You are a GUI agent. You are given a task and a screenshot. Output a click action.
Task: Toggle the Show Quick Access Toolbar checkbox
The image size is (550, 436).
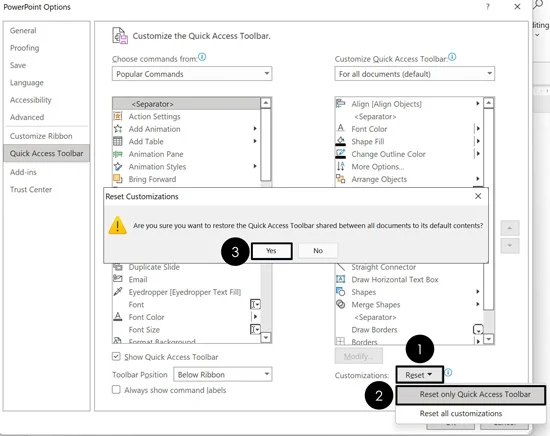tap(116, 357)
